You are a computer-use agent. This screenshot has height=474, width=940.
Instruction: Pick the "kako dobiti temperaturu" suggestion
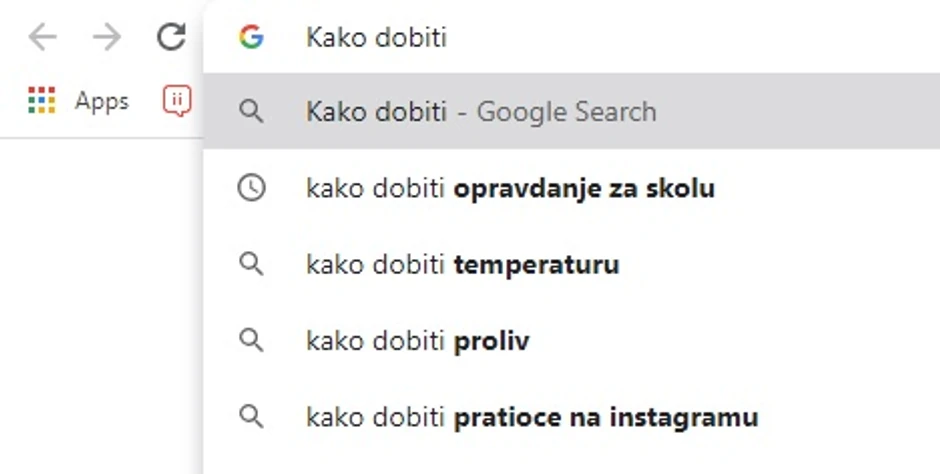[x=462, y=265]
